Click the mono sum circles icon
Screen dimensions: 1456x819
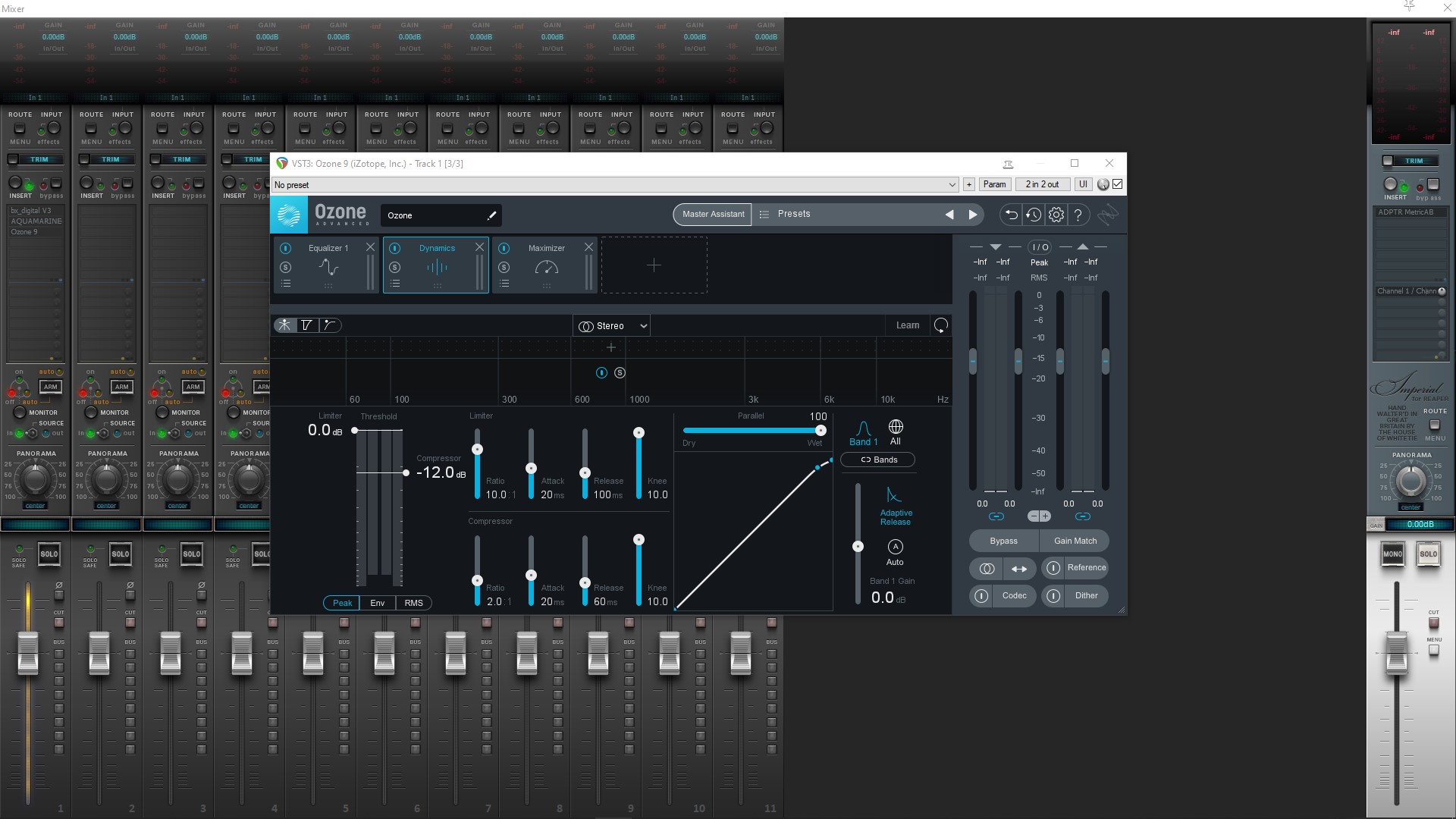click(987, 568)
